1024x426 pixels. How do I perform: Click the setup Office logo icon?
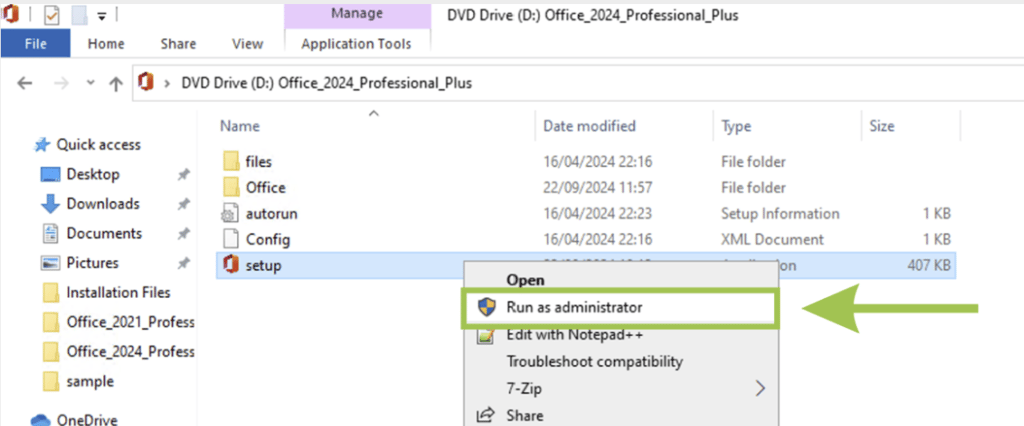[231, 266]
